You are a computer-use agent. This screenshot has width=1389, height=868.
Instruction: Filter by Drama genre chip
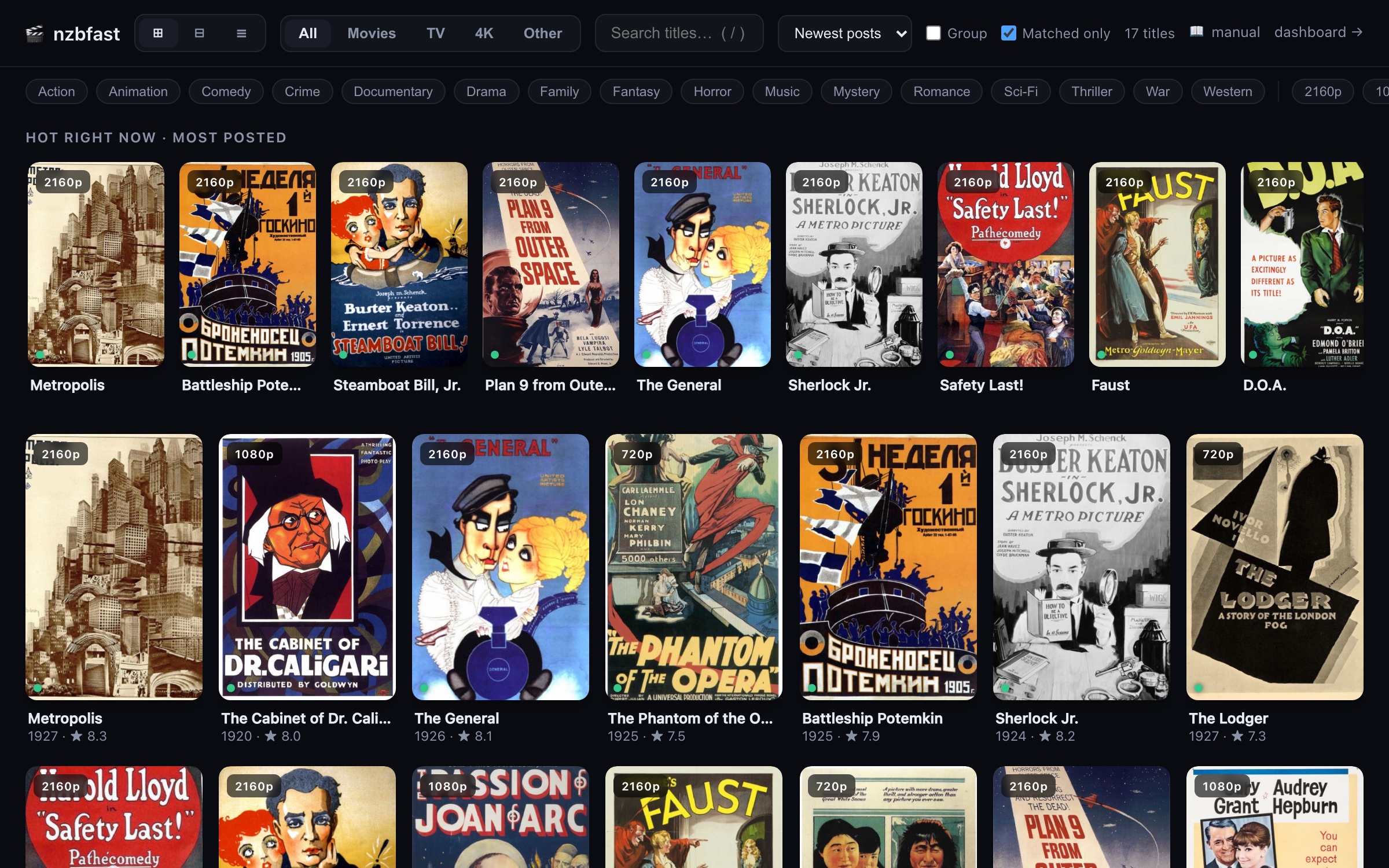[x=486, y=91]
